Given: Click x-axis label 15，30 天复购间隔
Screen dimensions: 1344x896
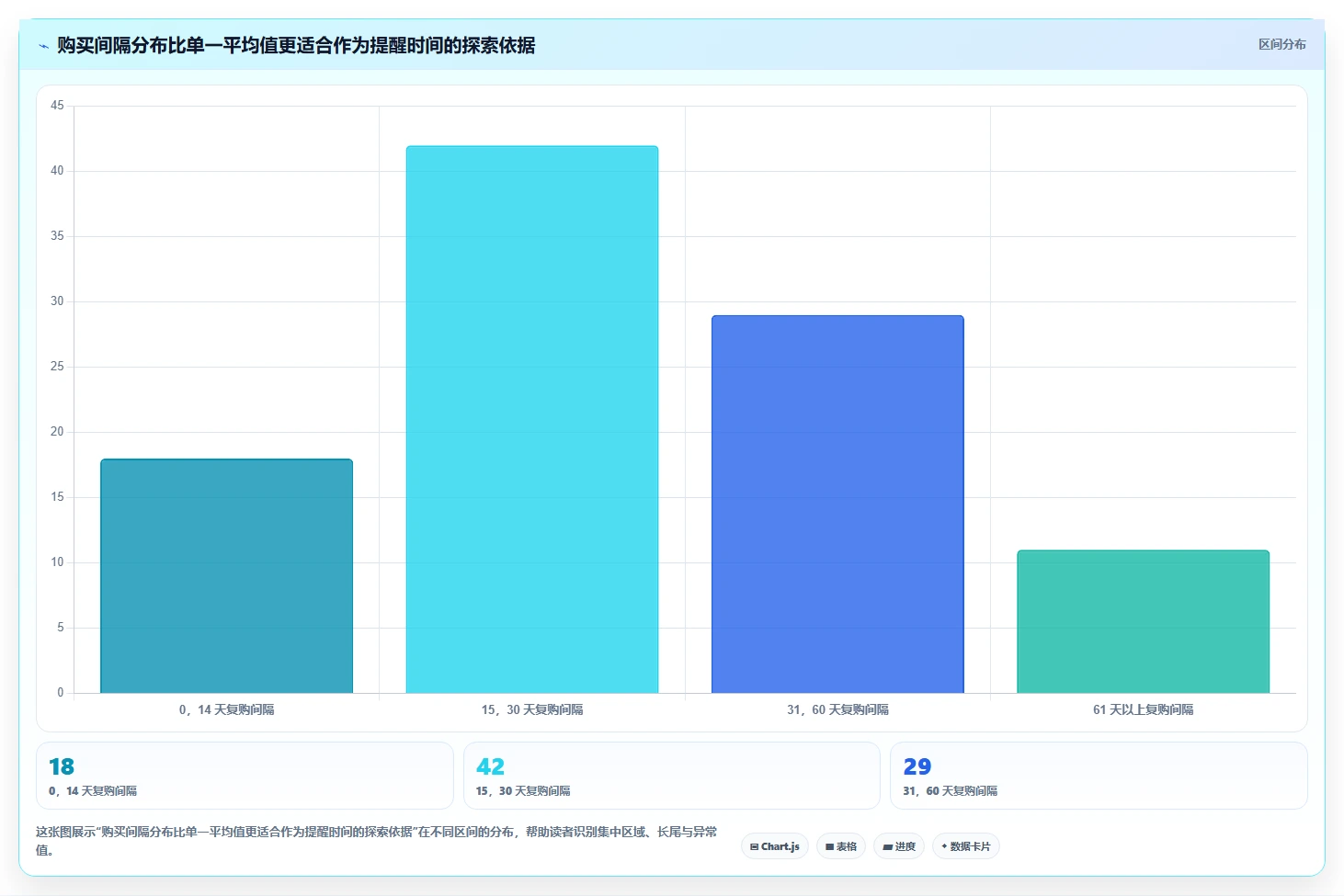Looking at the screenshot, I should 532,709.
